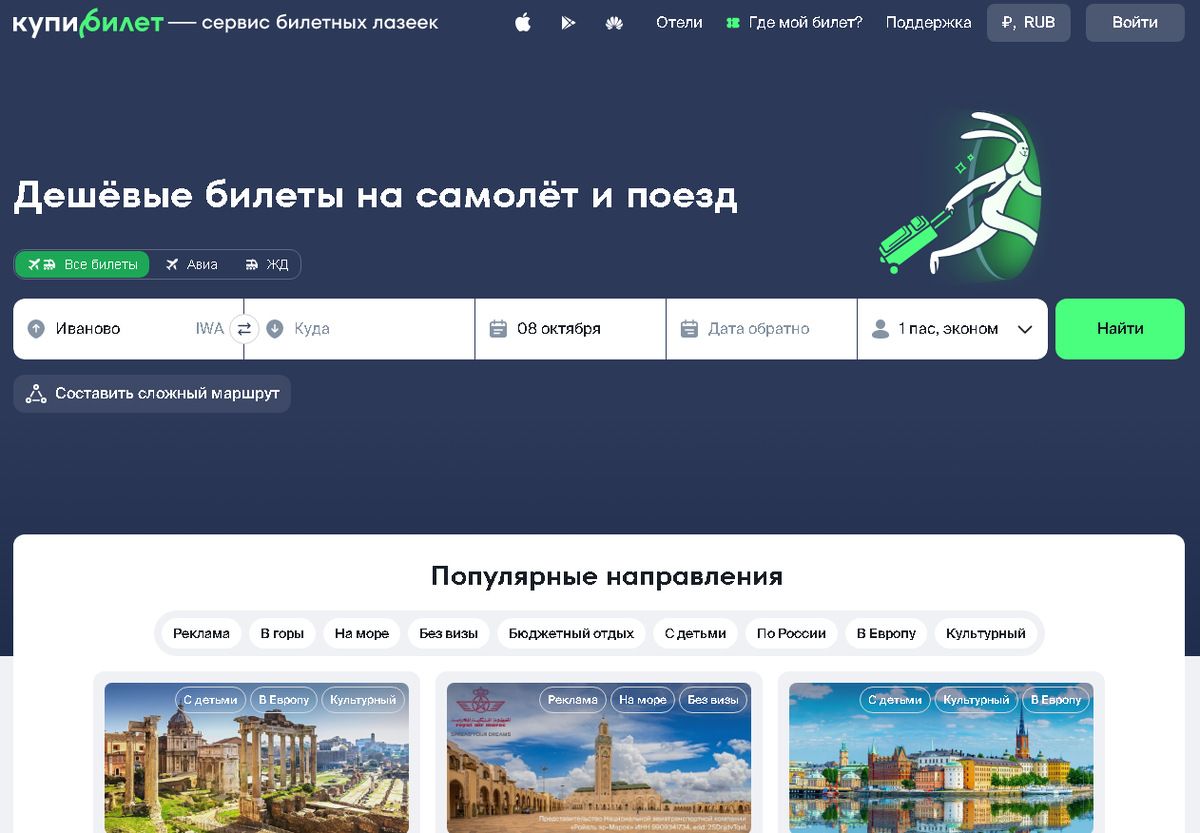Image resolution: width=1200 pixels, height=833 pixels.
Task: Filter destinations by С детьми chip
Action: click(696, 633)
